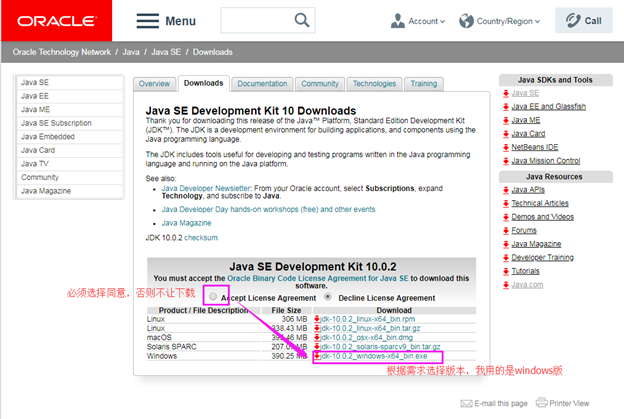
Task: Click the Java SE breadcrumb link
Action: point(166,52)
